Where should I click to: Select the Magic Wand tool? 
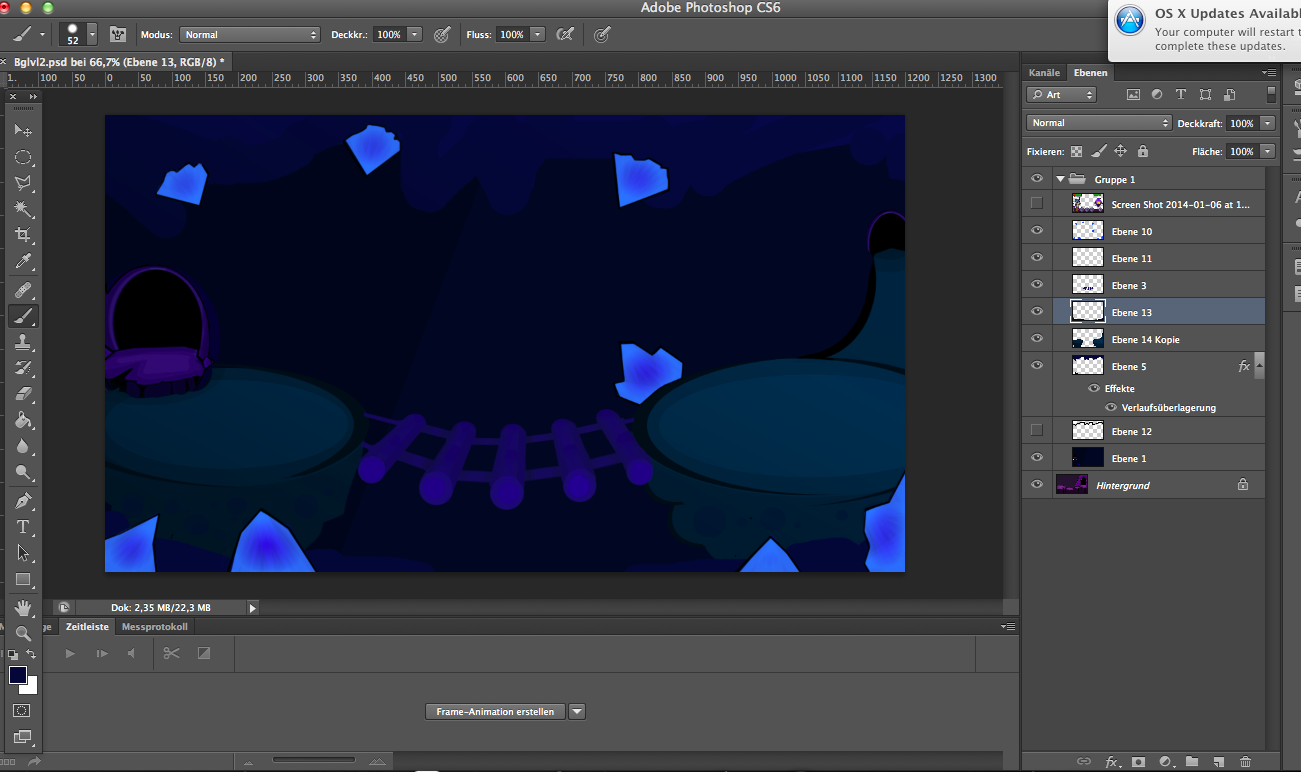click(x=23, y=209)
